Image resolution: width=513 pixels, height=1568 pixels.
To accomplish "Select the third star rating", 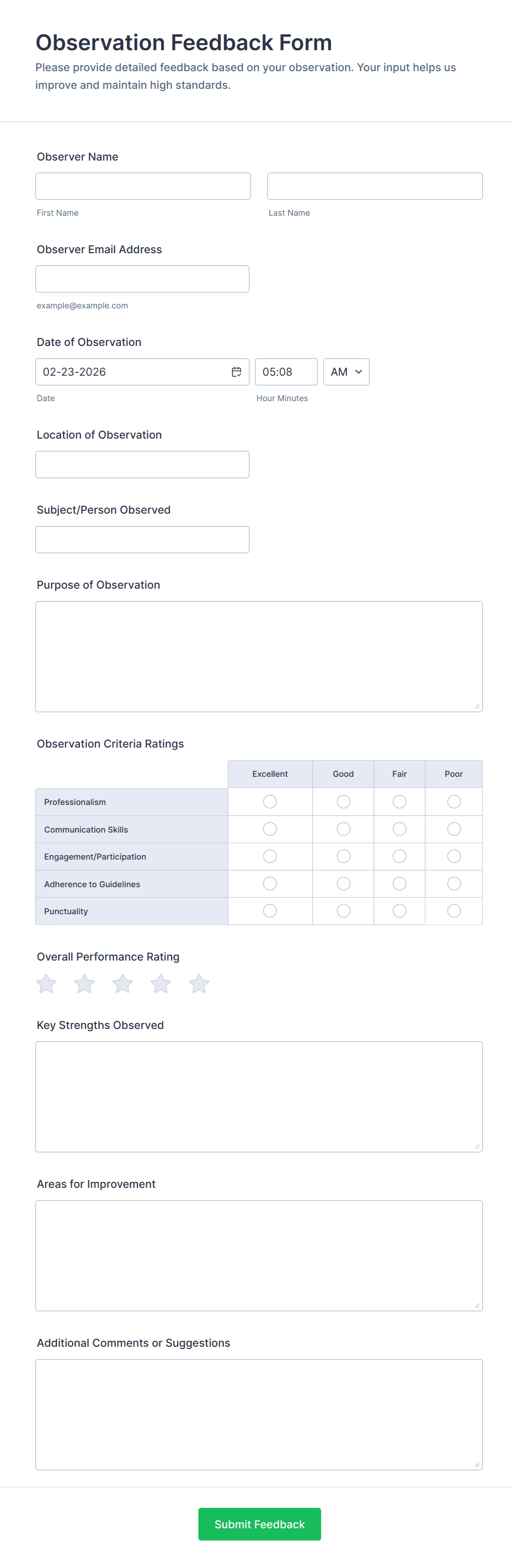I will (122, 984).
